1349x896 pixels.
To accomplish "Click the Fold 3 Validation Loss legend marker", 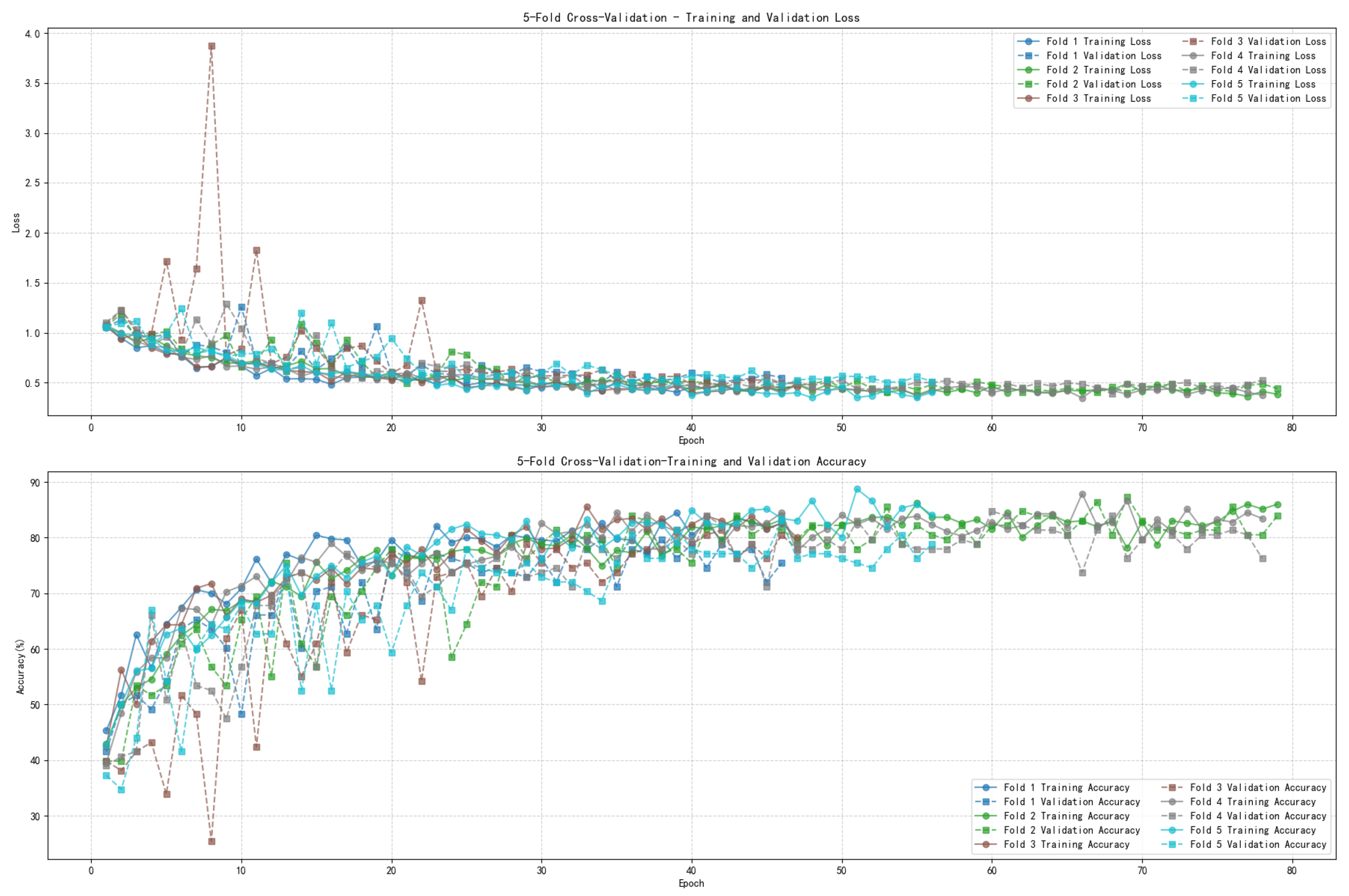I will coord(1193,41).
